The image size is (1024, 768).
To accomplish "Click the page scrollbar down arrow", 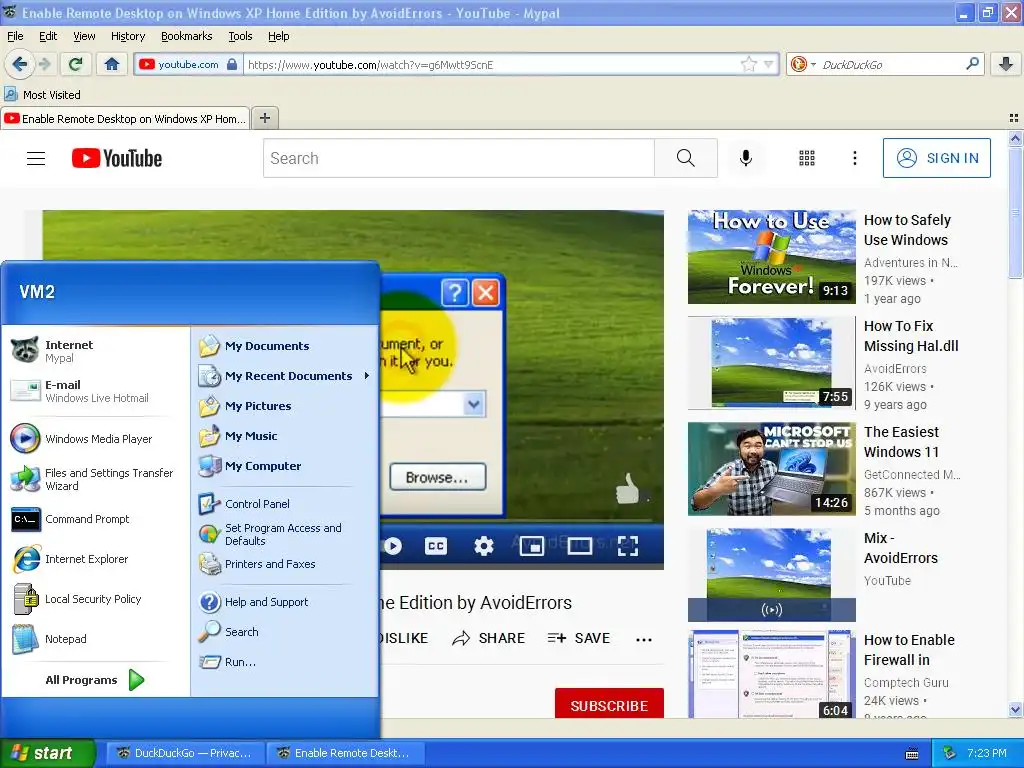I will coord(1015,709).
